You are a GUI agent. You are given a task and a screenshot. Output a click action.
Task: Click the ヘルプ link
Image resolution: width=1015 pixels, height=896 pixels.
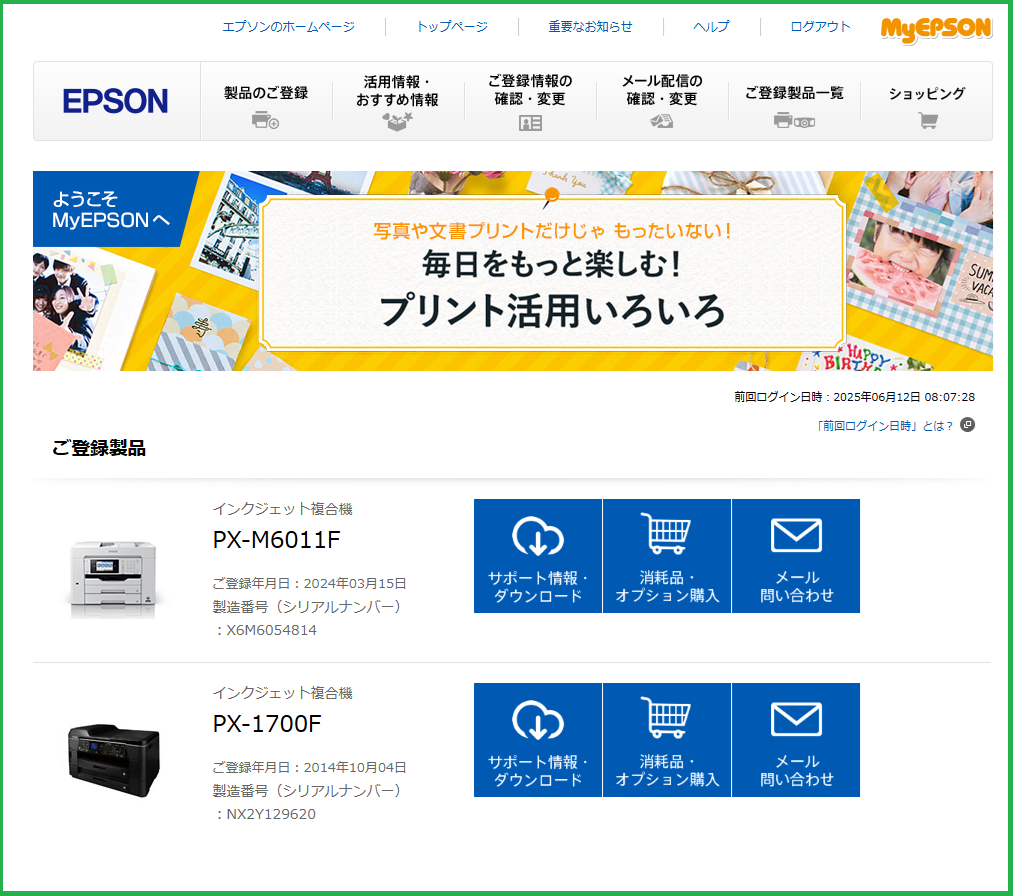coord(711,27)
